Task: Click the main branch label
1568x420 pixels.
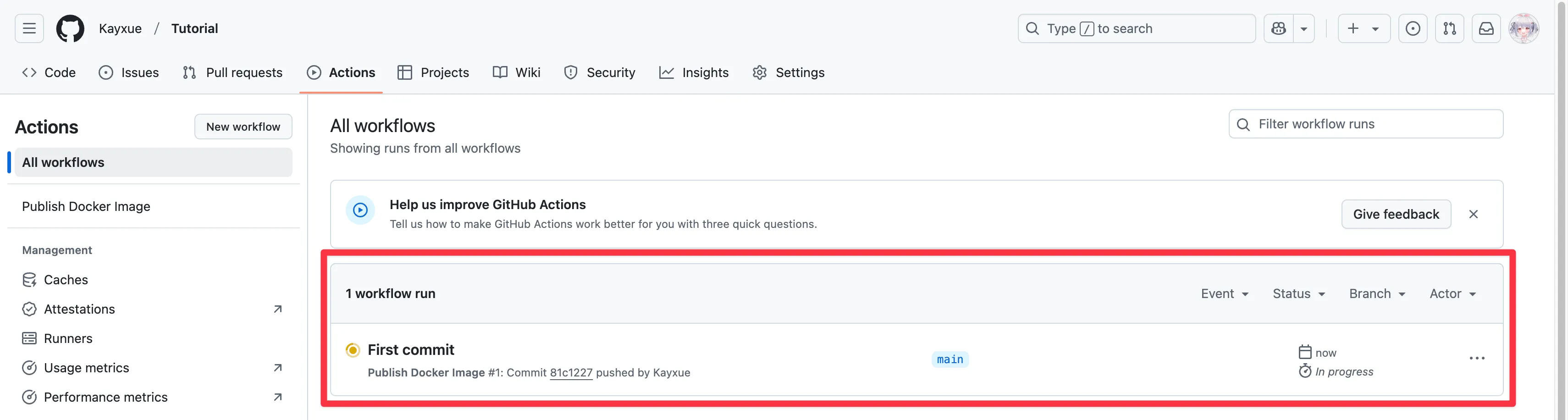Action: point(950,359)
